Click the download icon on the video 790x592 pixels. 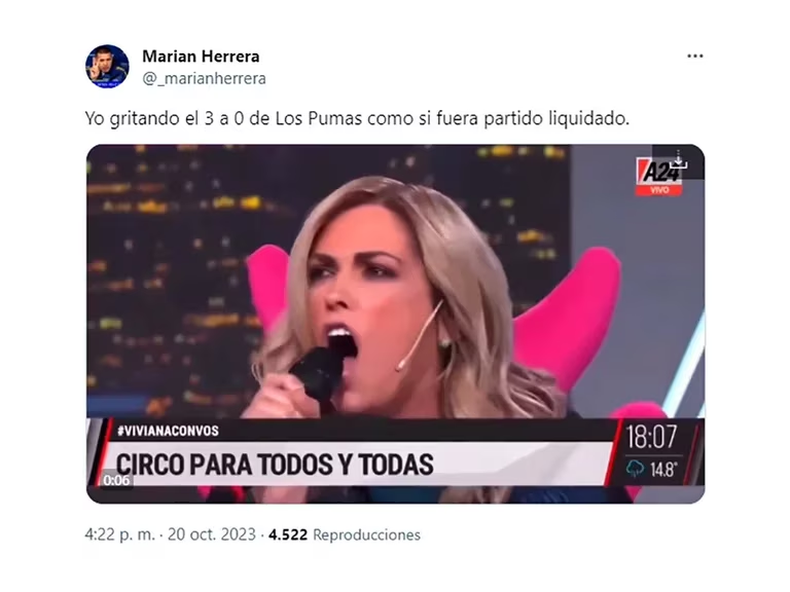point(679,159)
